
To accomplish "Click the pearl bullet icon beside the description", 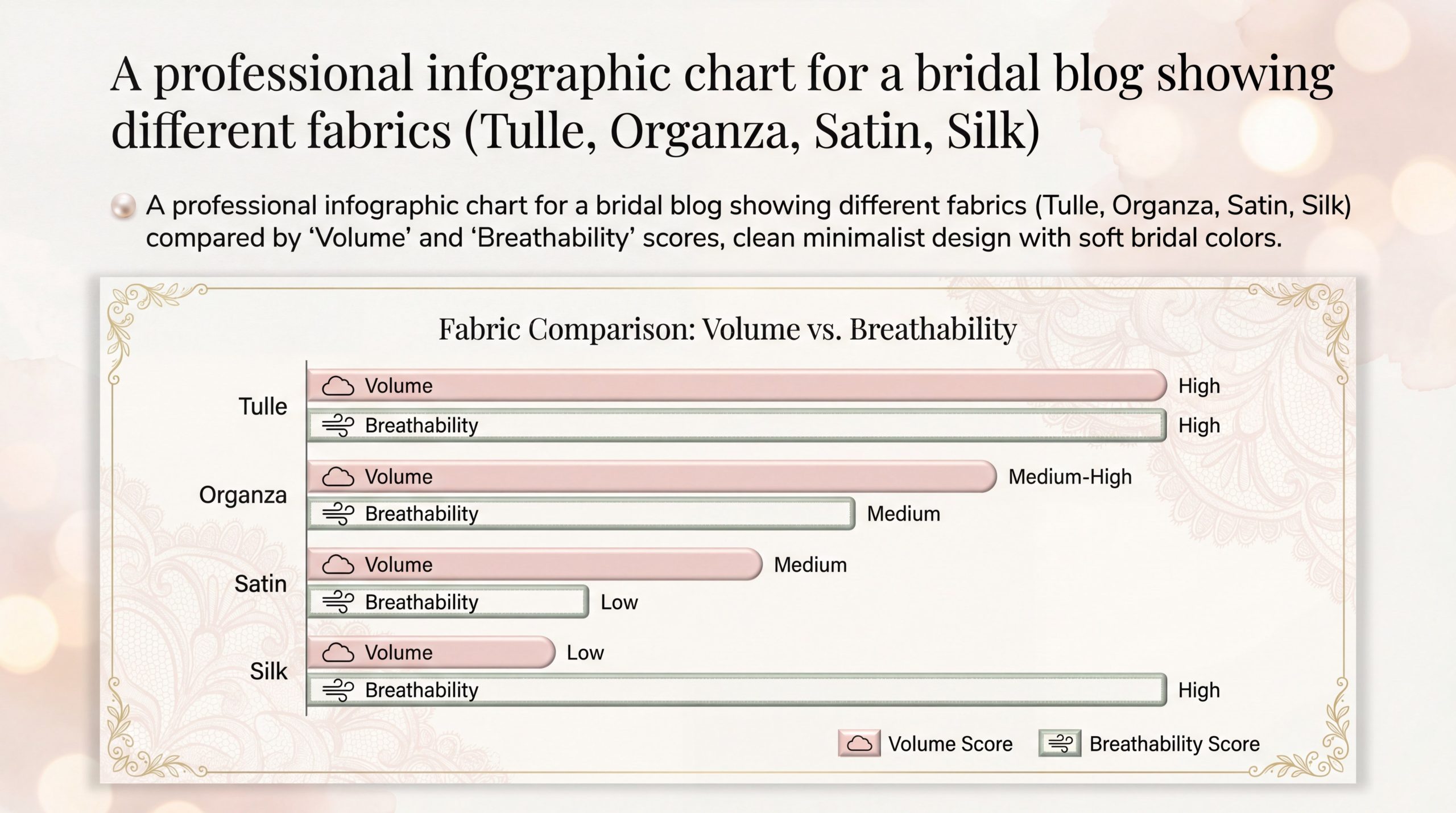I will pyautogui.click(x=123, y=206).
